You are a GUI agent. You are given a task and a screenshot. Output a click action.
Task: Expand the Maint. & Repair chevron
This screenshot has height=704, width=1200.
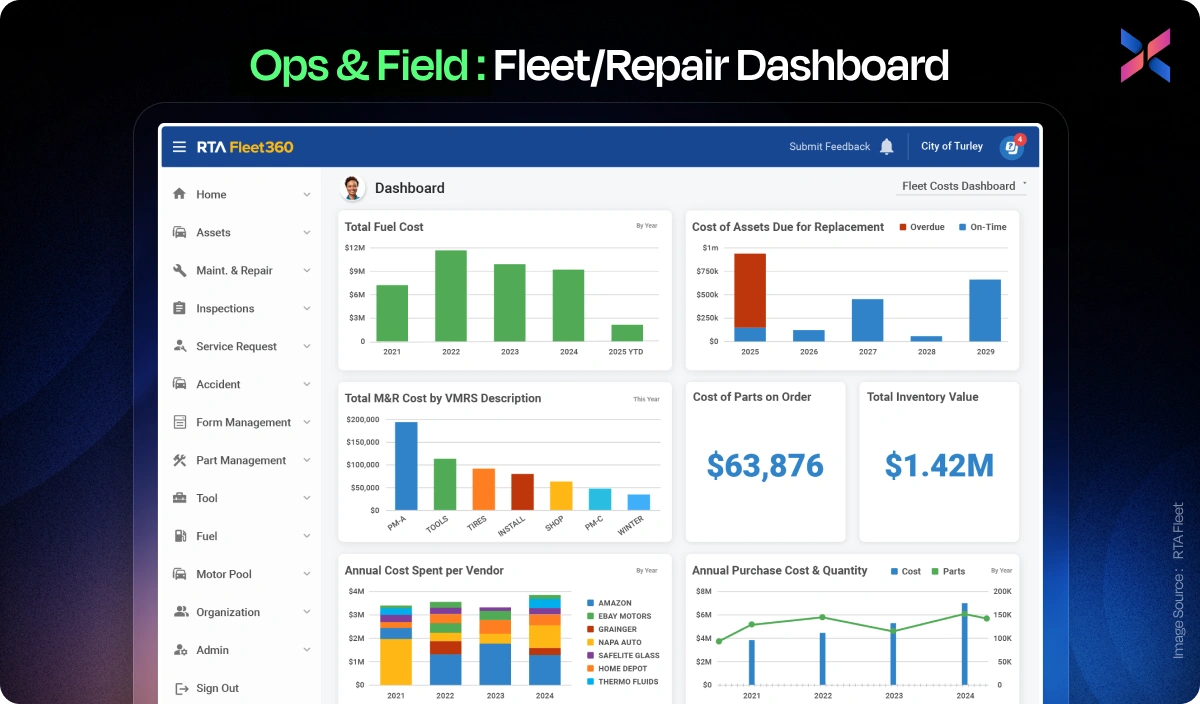point(307,271)
